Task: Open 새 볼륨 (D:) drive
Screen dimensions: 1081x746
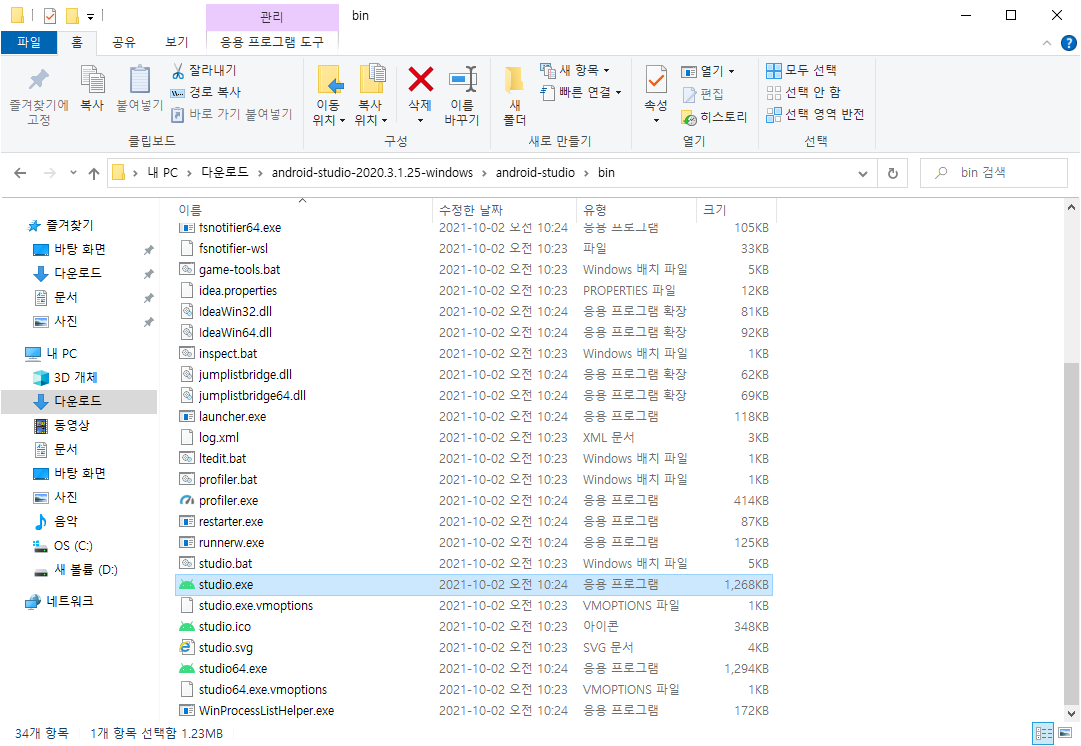Action: 85,570
